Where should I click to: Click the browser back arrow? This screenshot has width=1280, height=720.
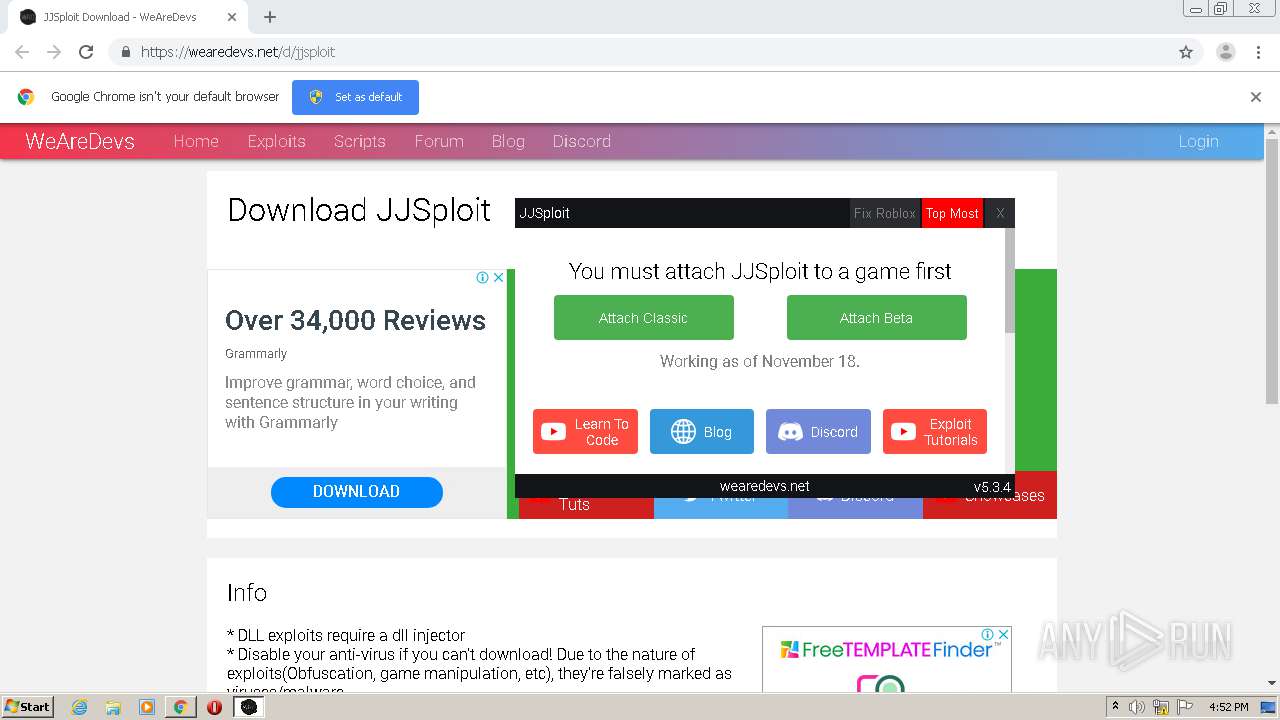pos(22,52)
